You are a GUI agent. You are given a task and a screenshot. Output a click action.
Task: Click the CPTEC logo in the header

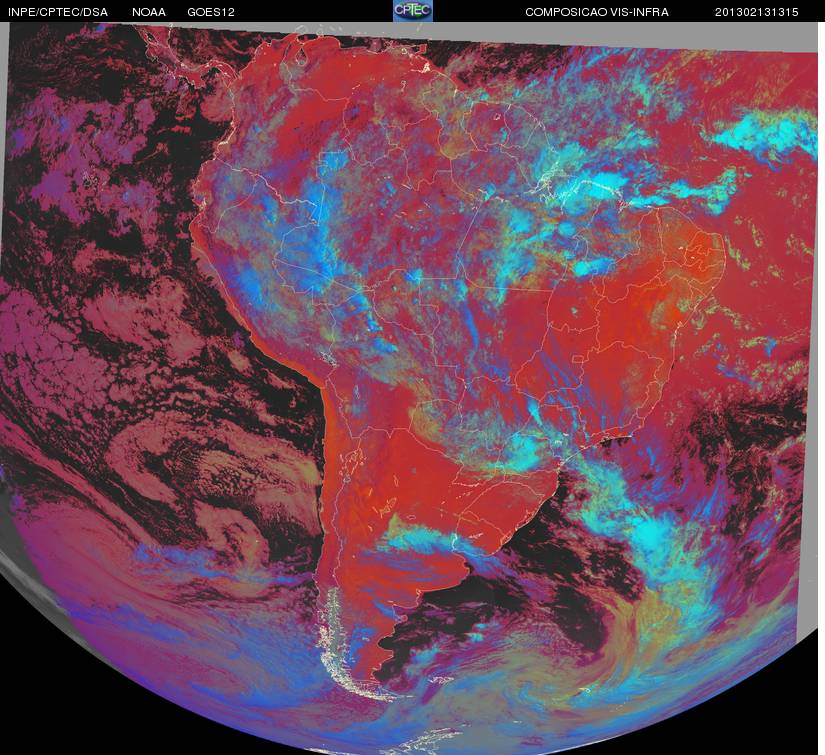pyautogui.click(x=413, y=11)
